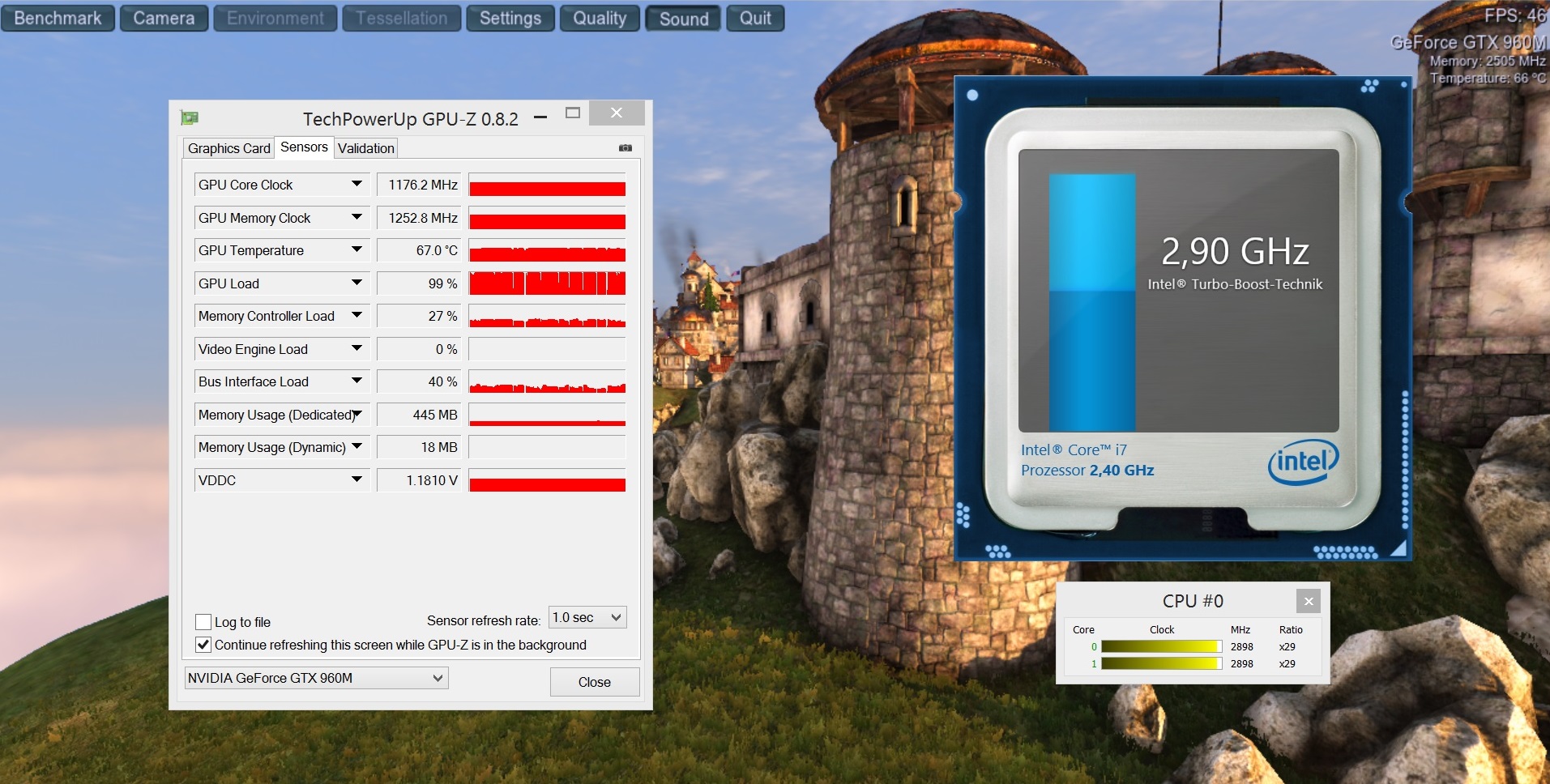Viewport: 1550px width, 784px height.
Task: Click the 40 % bus interface value
Action: 419,381
